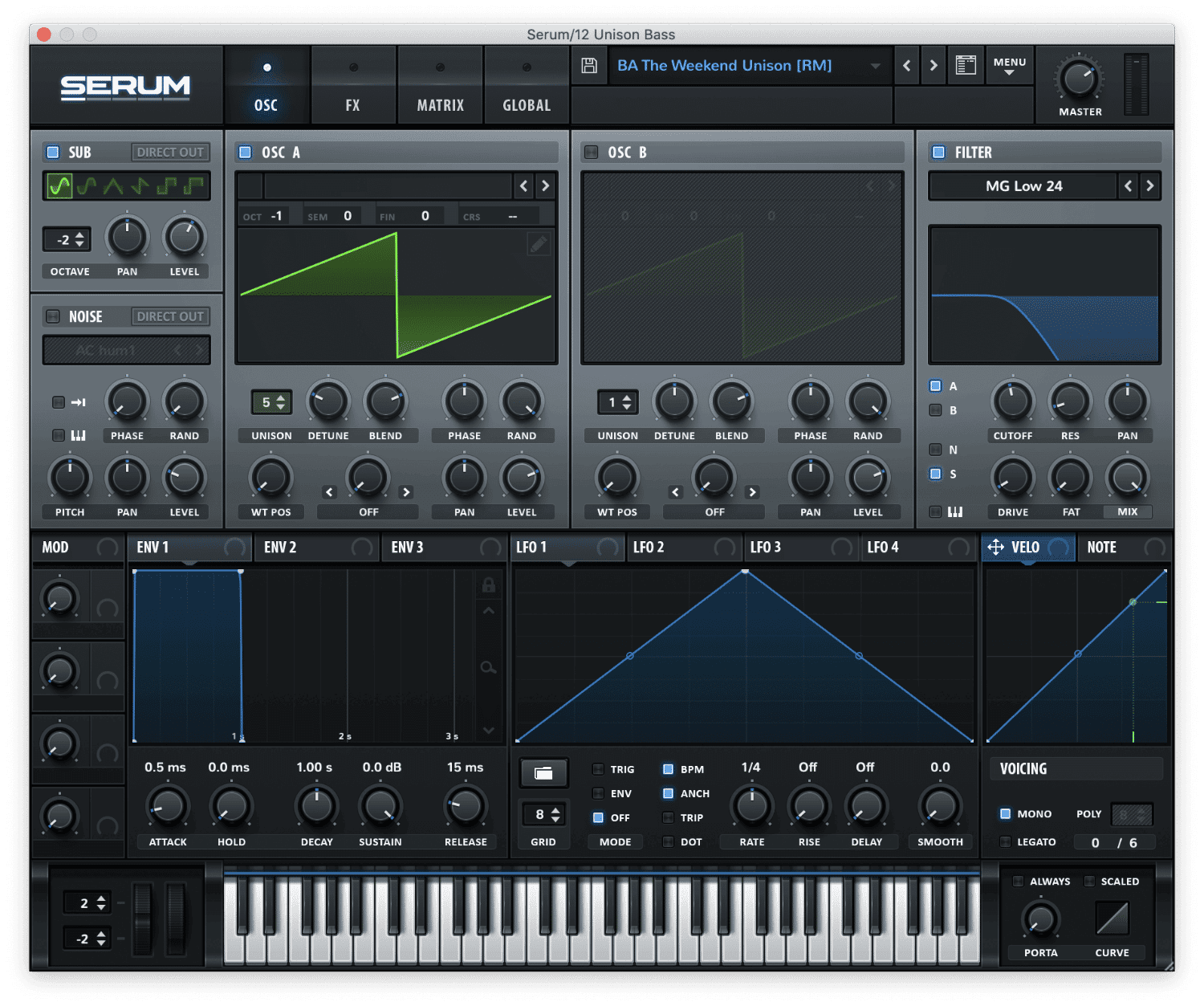
Task: Select the LFO 2 tab
Action: coord(685,548)
